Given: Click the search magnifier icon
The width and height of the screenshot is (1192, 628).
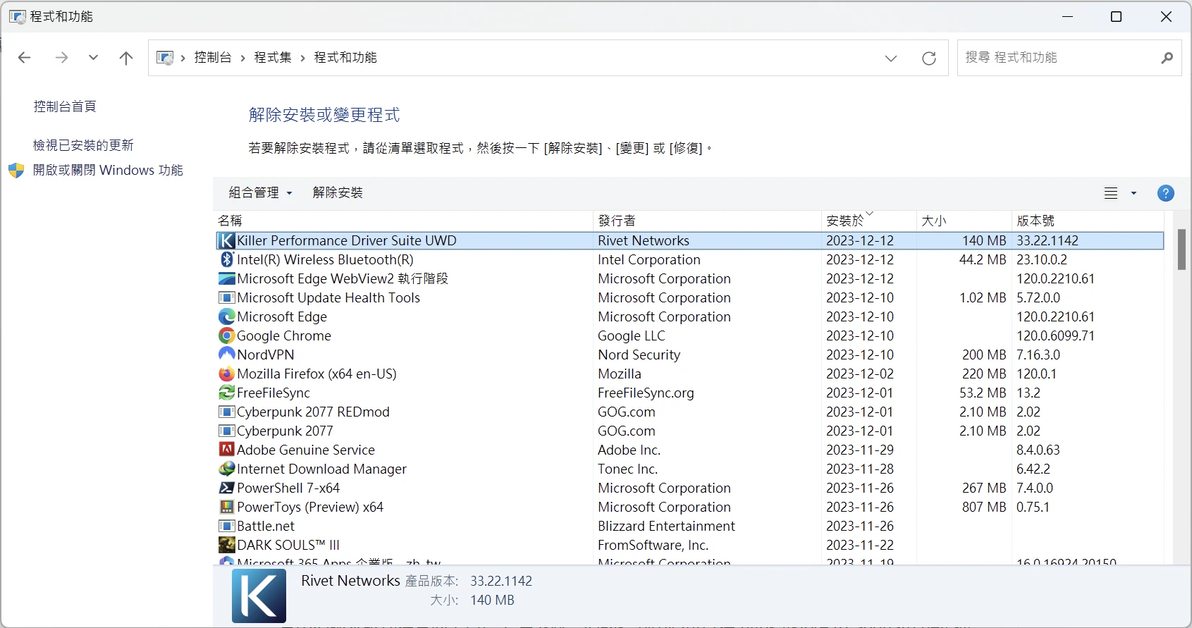Looking at the screenshot, I should coord(1167,58).
